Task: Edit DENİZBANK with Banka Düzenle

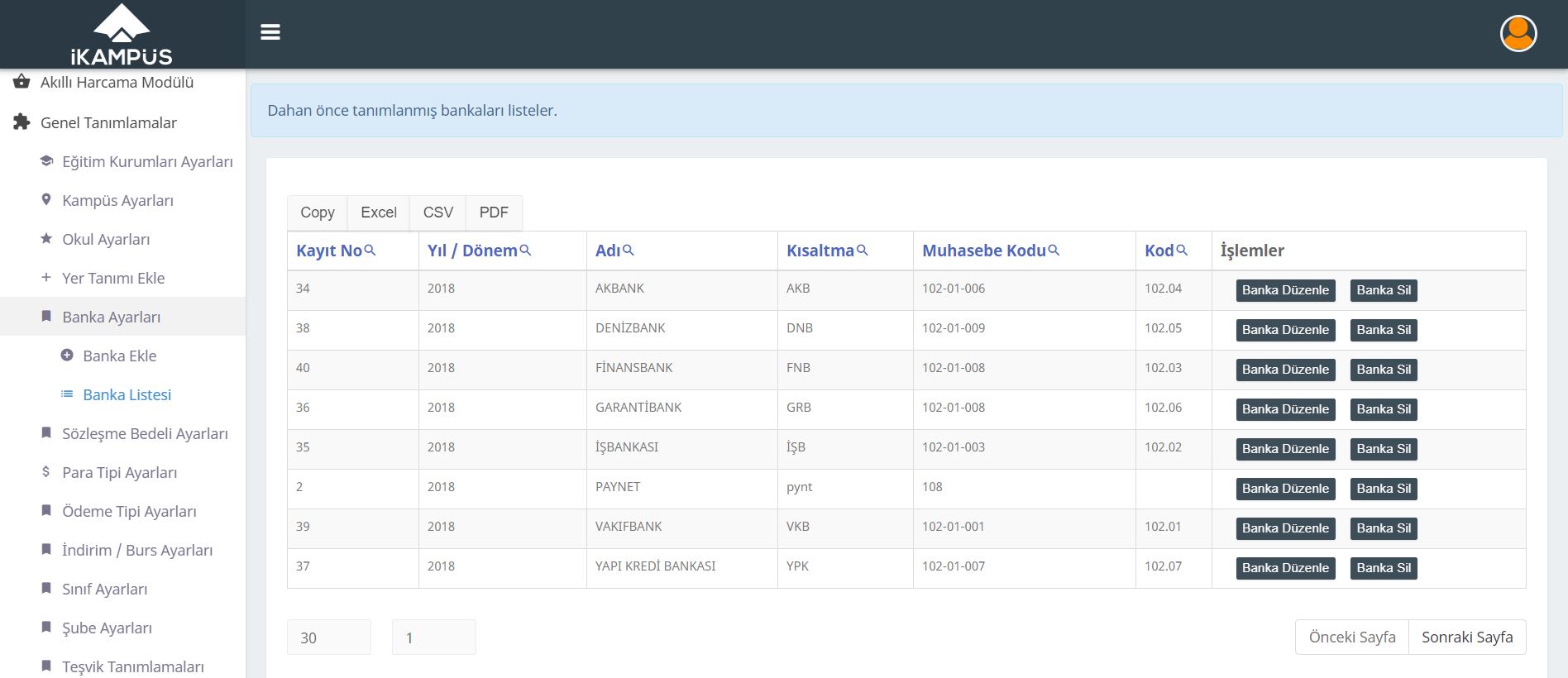Action: 1285,330
